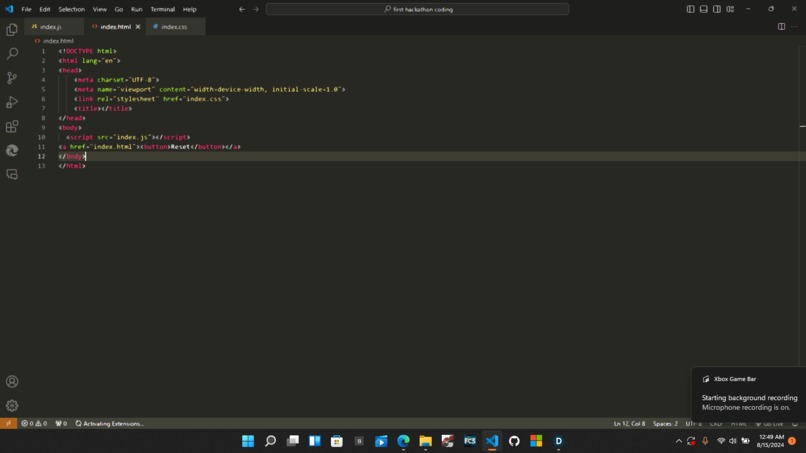This screenshot has width=806, height=453.
Task: Click the script src index.js line
Action: 128,137
